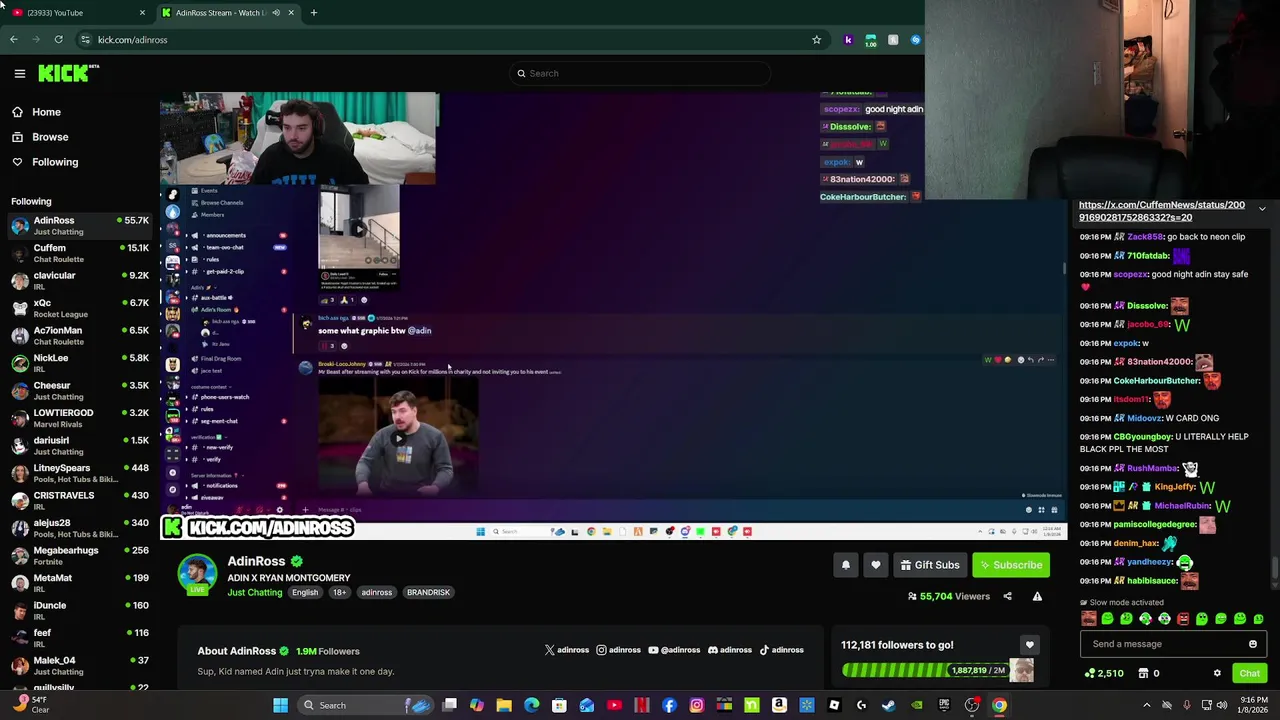The image size is (1280, 720).
Task: Click the Windows Start button
Action: coord(281,705)
